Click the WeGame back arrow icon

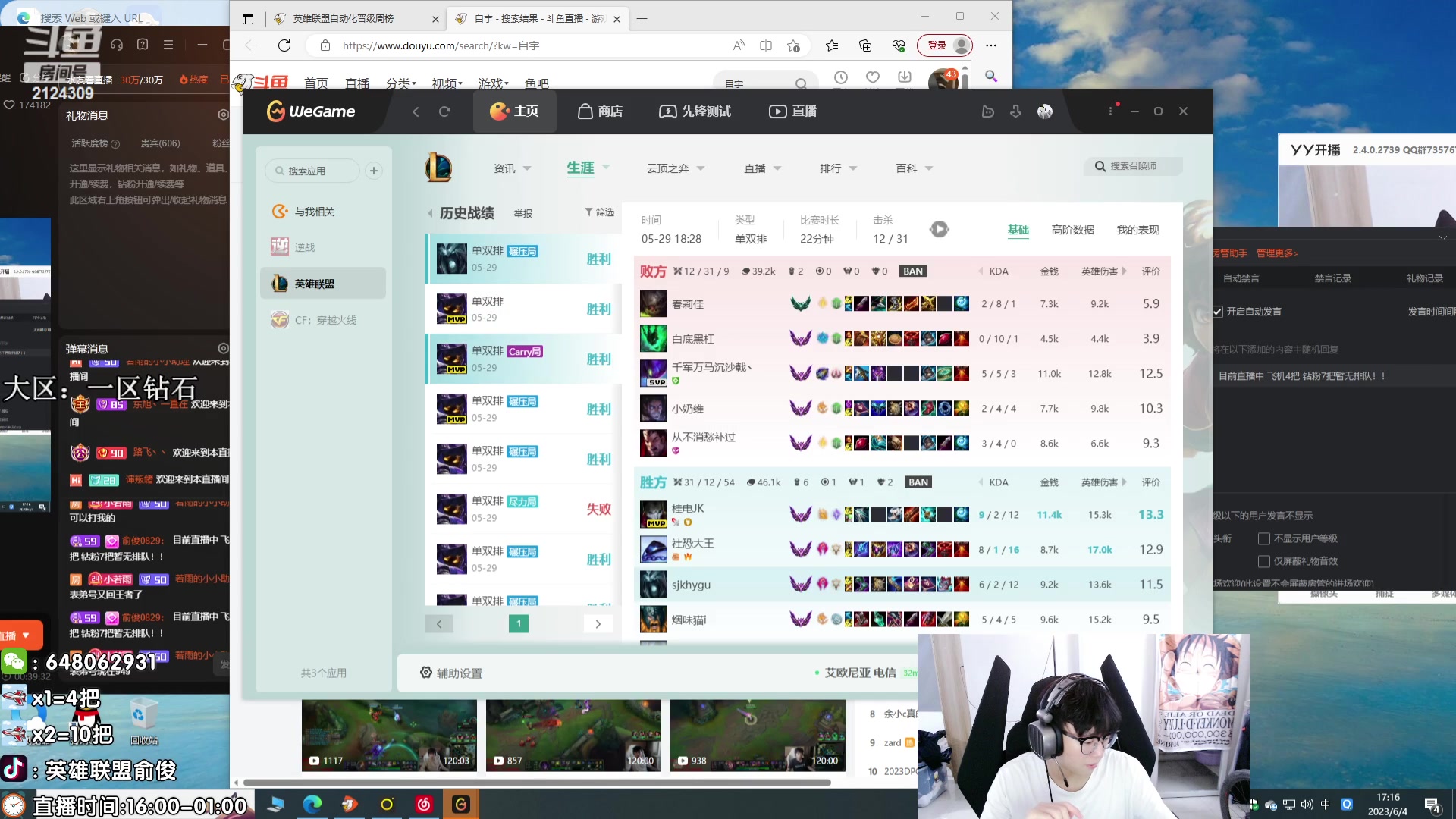pyautogui.click(x=416, y=111)
